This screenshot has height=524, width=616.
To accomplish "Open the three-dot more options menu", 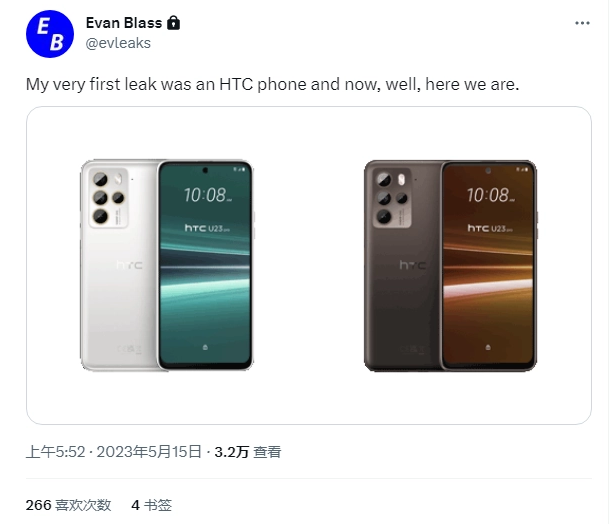I will [x=582, y=23].
